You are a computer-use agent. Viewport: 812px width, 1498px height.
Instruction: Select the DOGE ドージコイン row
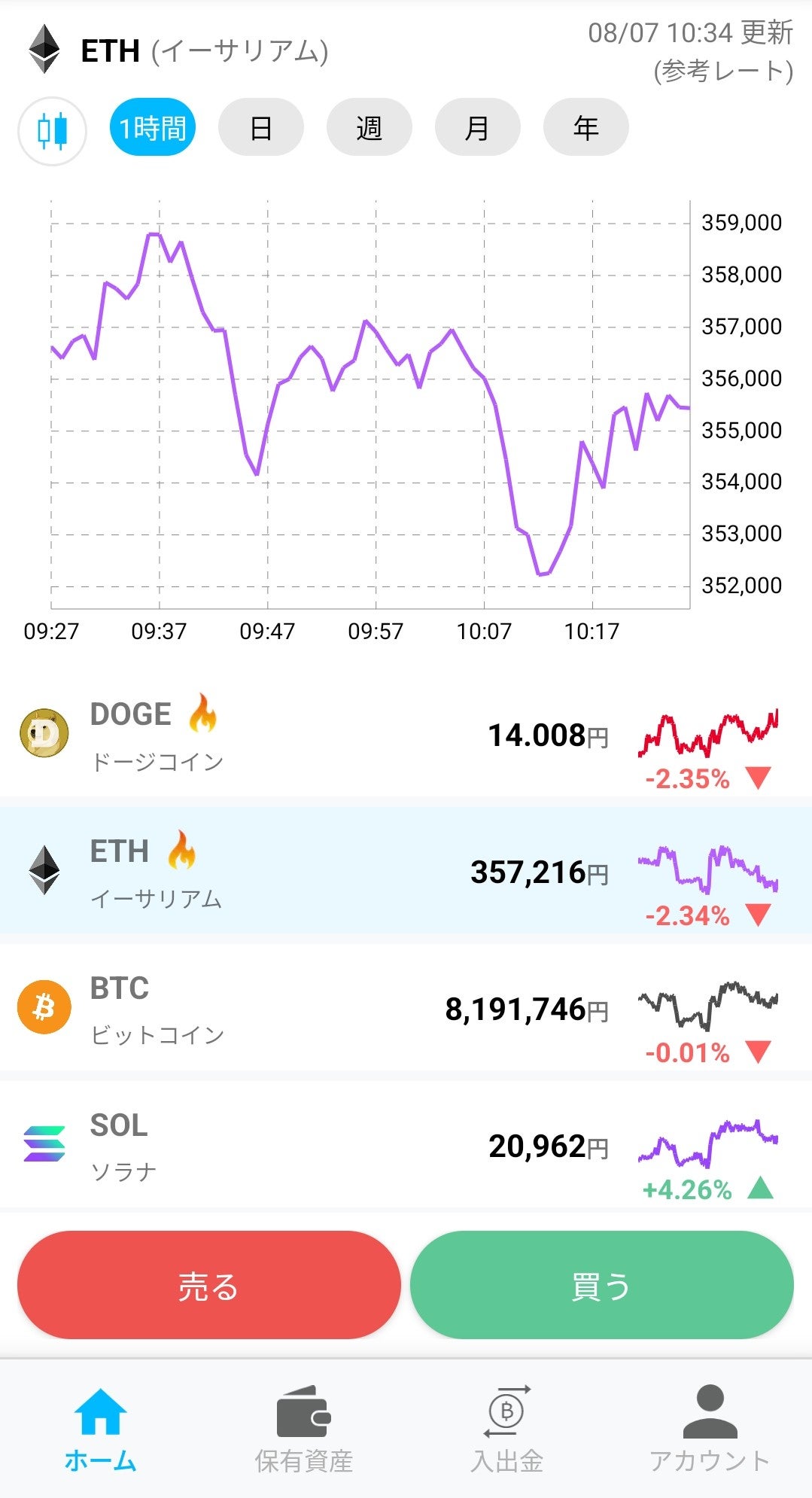[x=301, y=735]
